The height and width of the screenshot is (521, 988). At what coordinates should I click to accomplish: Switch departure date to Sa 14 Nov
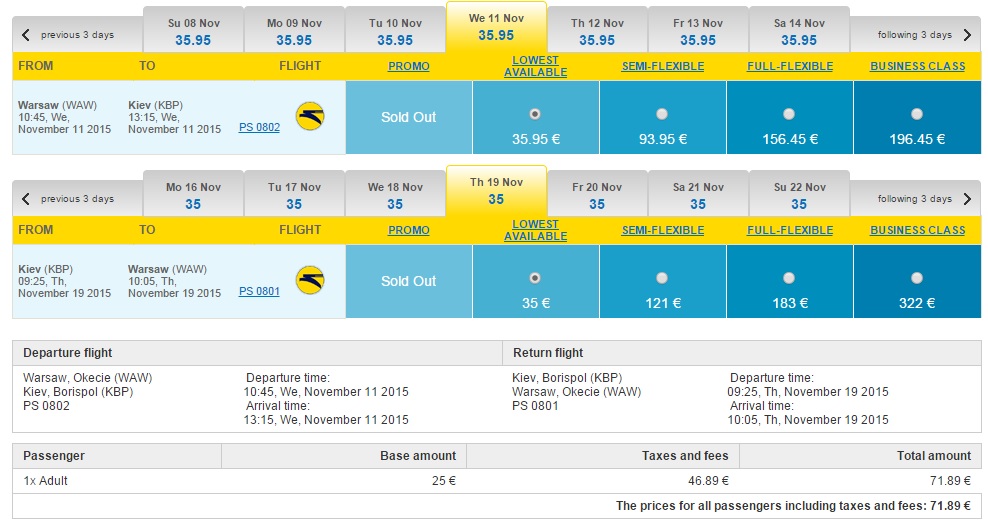click(x=799, y=31)
